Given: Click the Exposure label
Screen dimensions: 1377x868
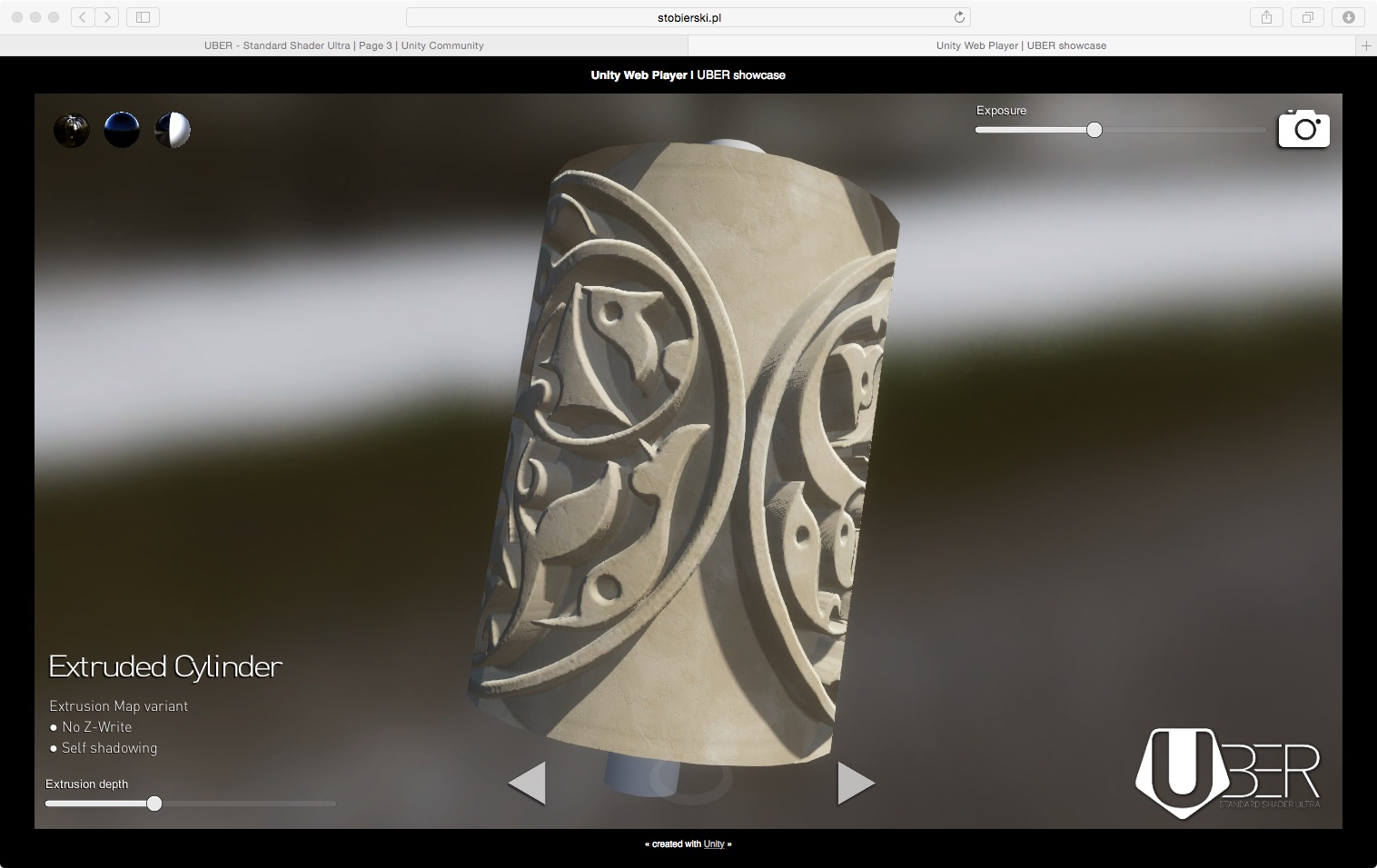Looking at the screenshot, I should (1001, 111).
